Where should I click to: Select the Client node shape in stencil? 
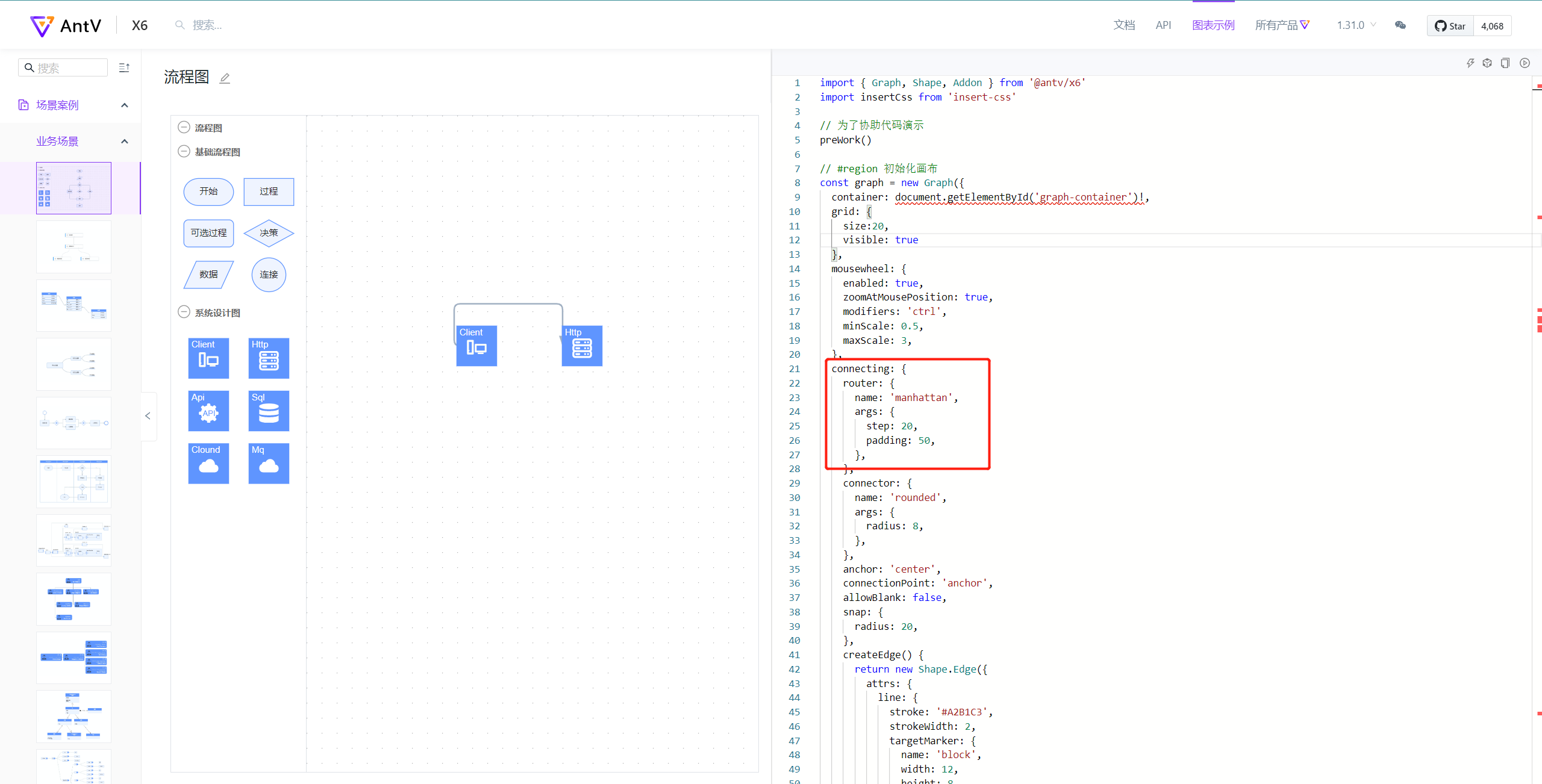pyautogui.click(x=208, y=358)
